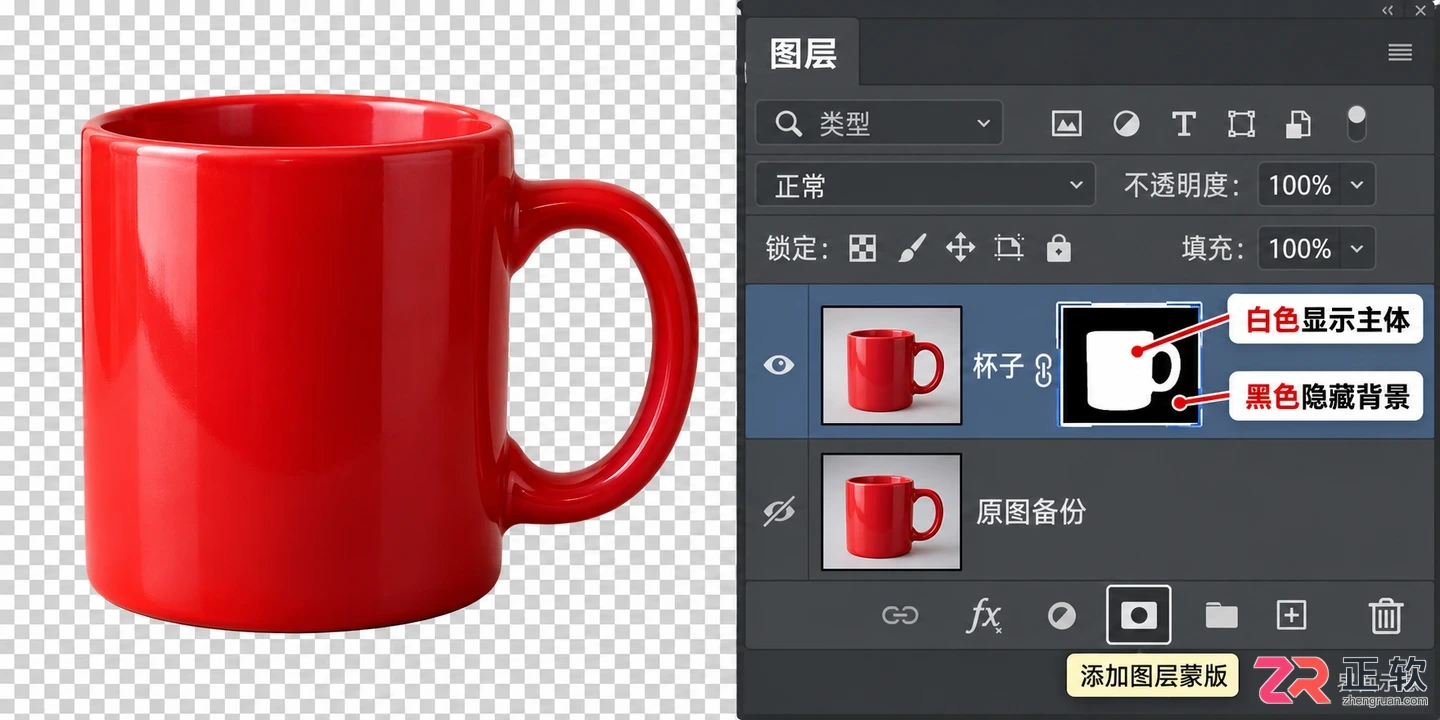Show the 原图备份 layer via eye icon

pos(779,512)
